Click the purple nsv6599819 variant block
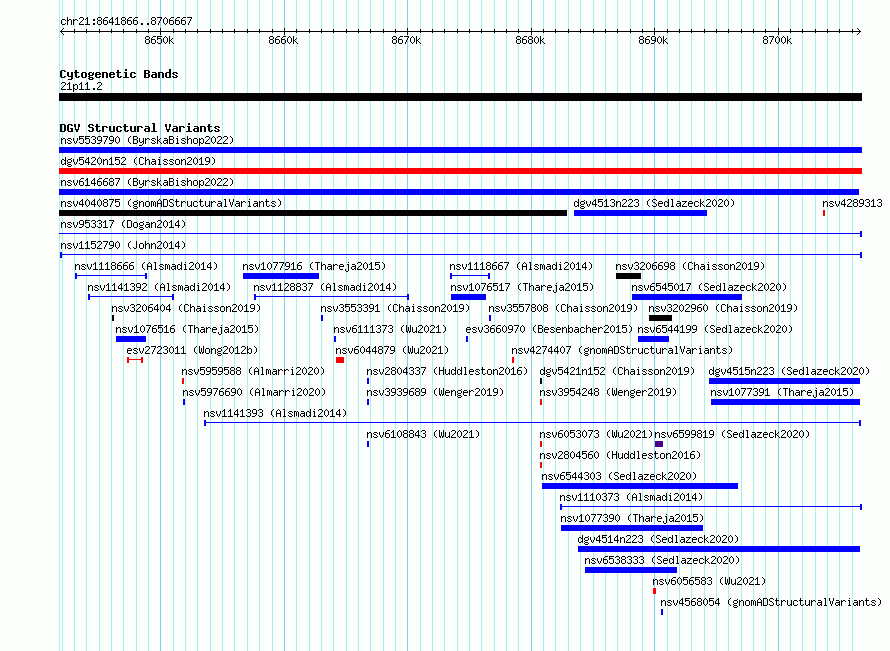Viewport: 890px width, 651px height. pos(659,444)
